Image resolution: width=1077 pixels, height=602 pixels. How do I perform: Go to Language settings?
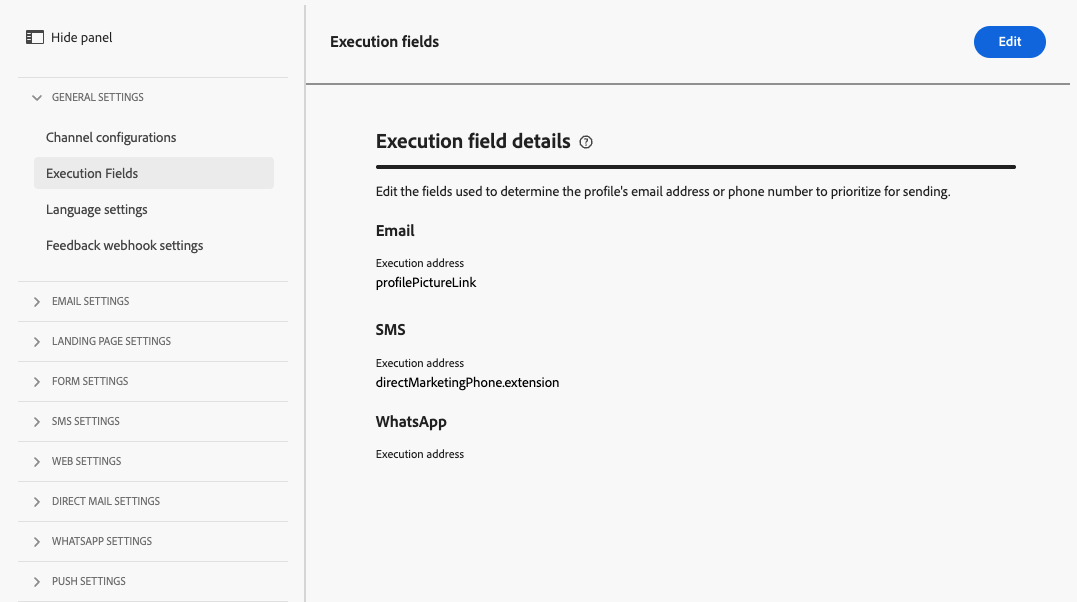click(97, 209)
